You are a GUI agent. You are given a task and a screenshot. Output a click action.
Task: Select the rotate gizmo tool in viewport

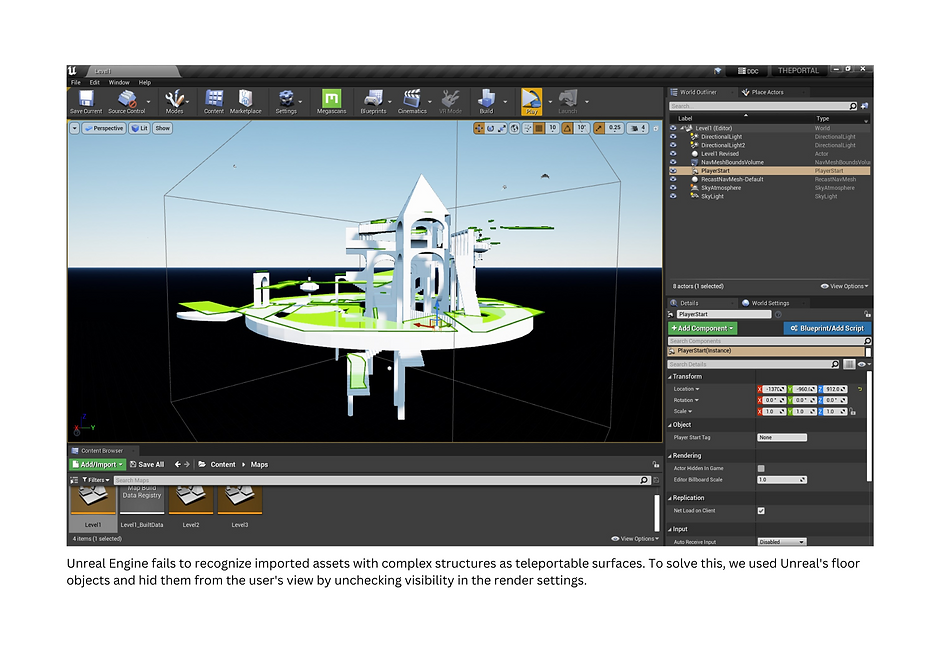(x=490, y=128)
